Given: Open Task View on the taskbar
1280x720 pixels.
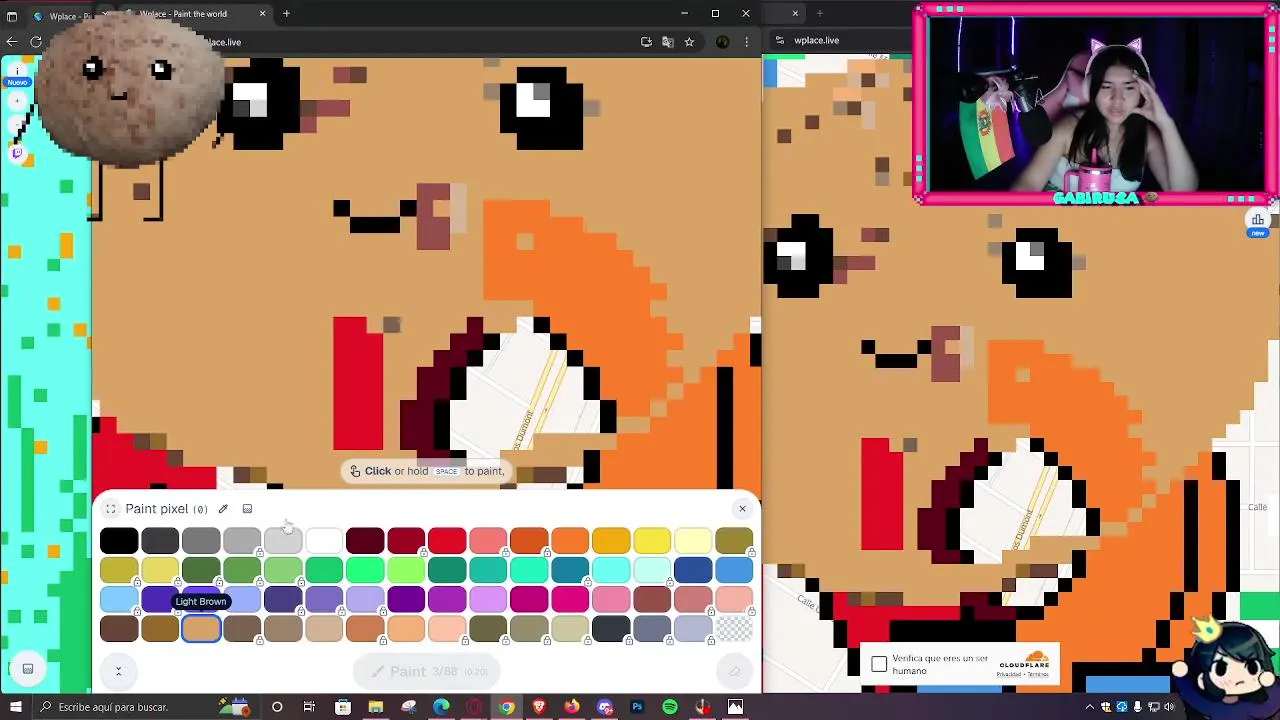Looking at the screenshot, I should point(309,707).
